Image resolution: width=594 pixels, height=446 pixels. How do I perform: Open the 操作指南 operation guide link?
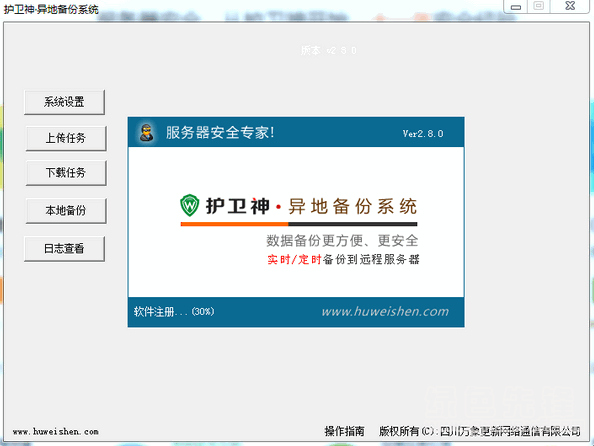pos(344,431)
